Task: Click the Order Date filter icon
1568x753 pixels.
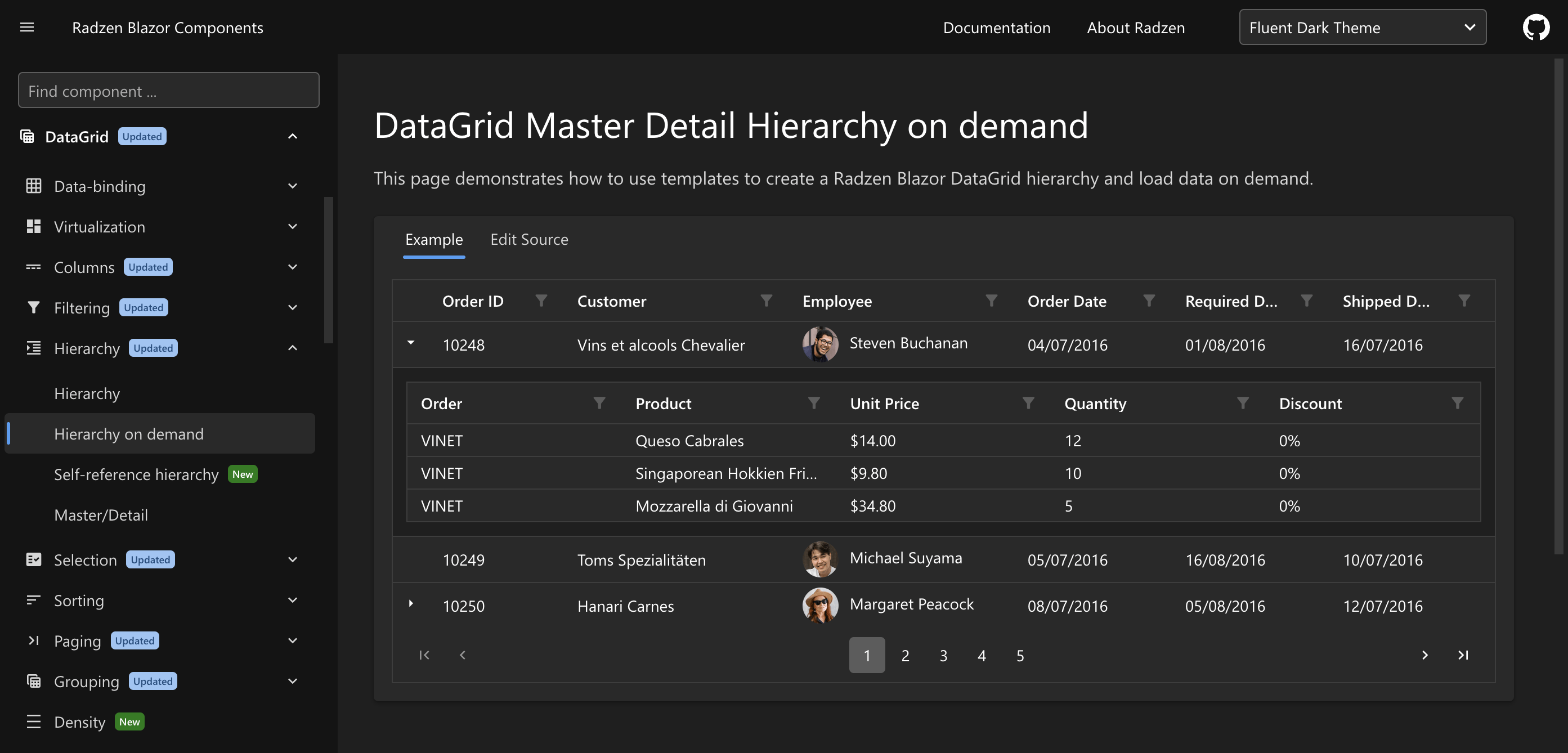Action: [1149, 301]
